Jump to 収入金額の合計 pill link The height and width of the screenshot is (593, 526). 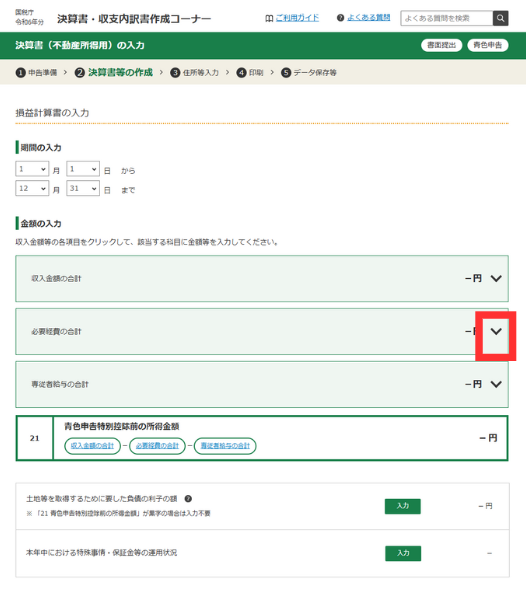(x=92, y=446)
